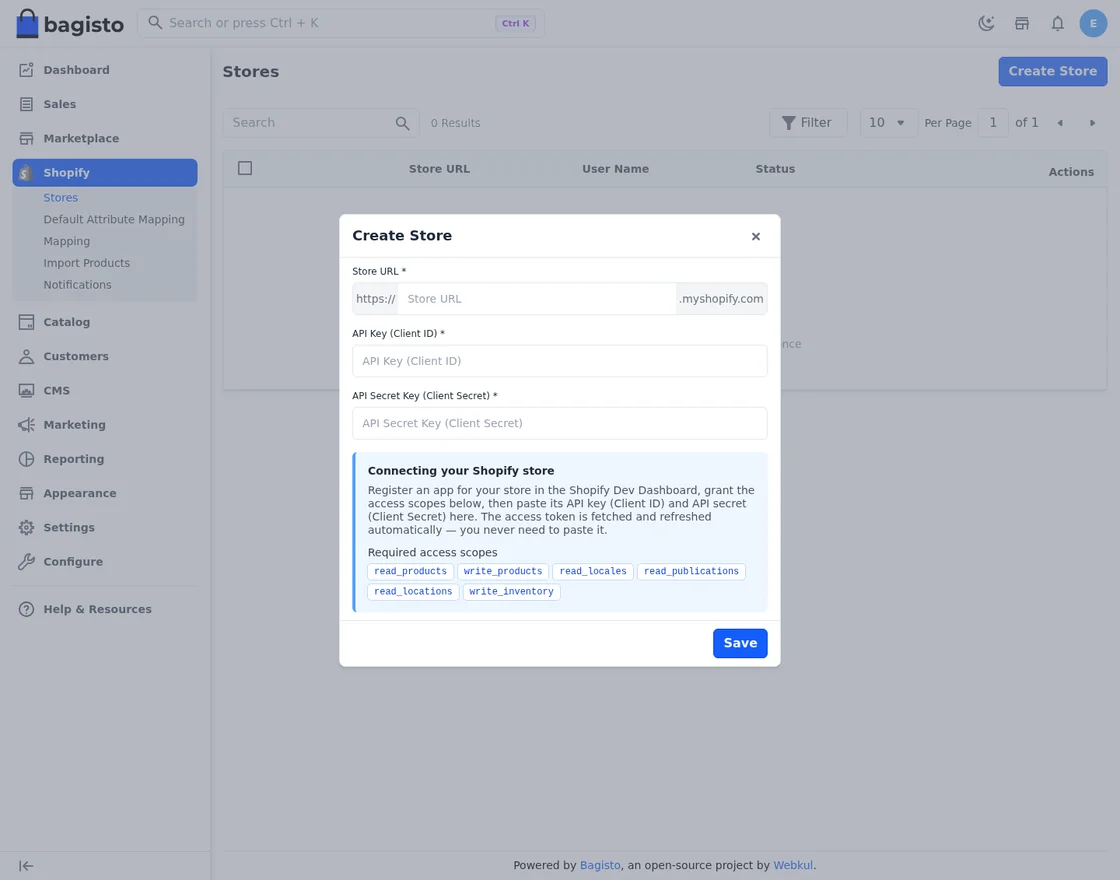This screenshot has height=880, width=1120.
Task: Click Connecting your Shopify store heading
Action: pos(461,471)
